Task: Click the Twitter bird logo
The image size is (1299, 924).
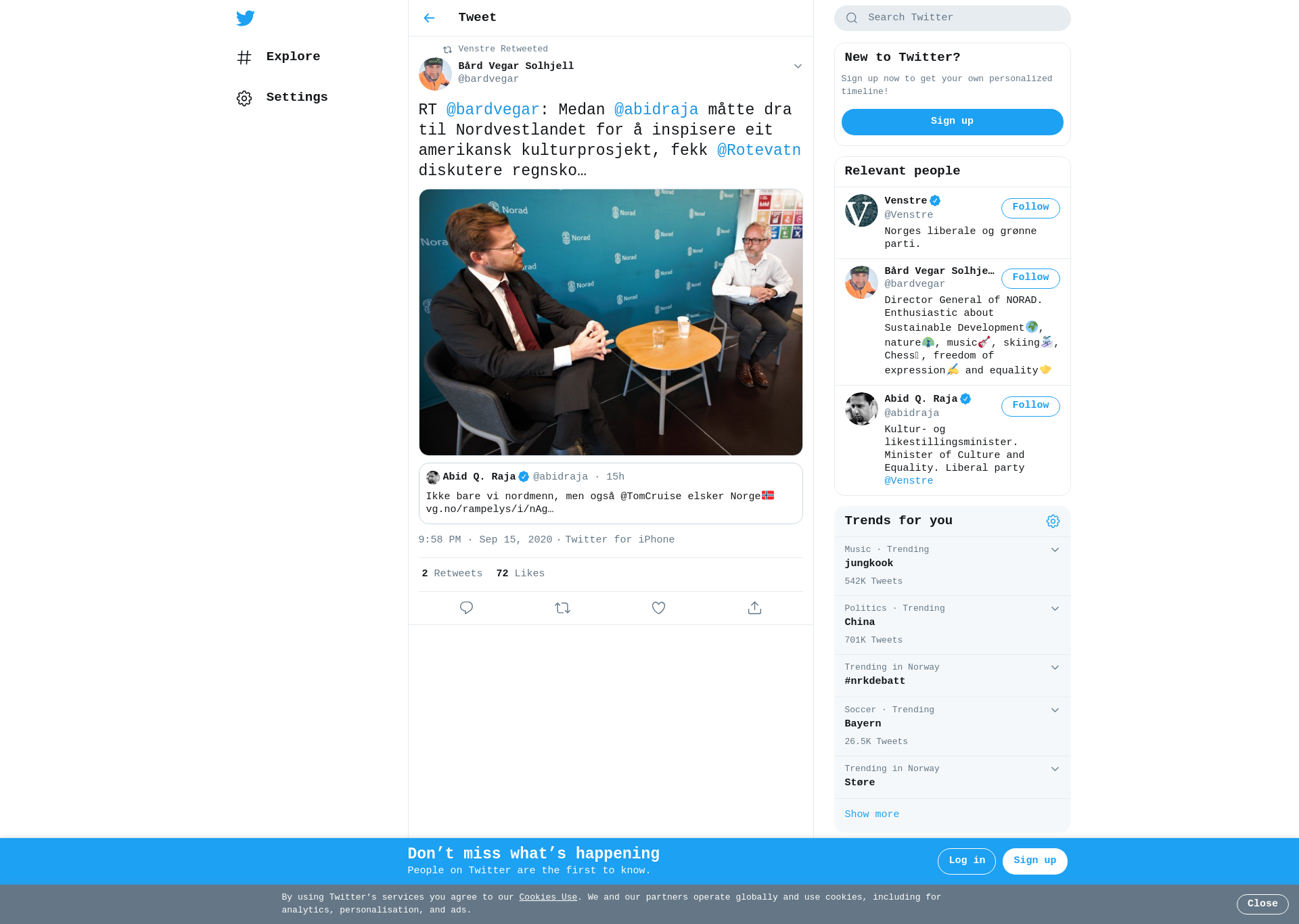Action: 246,18
